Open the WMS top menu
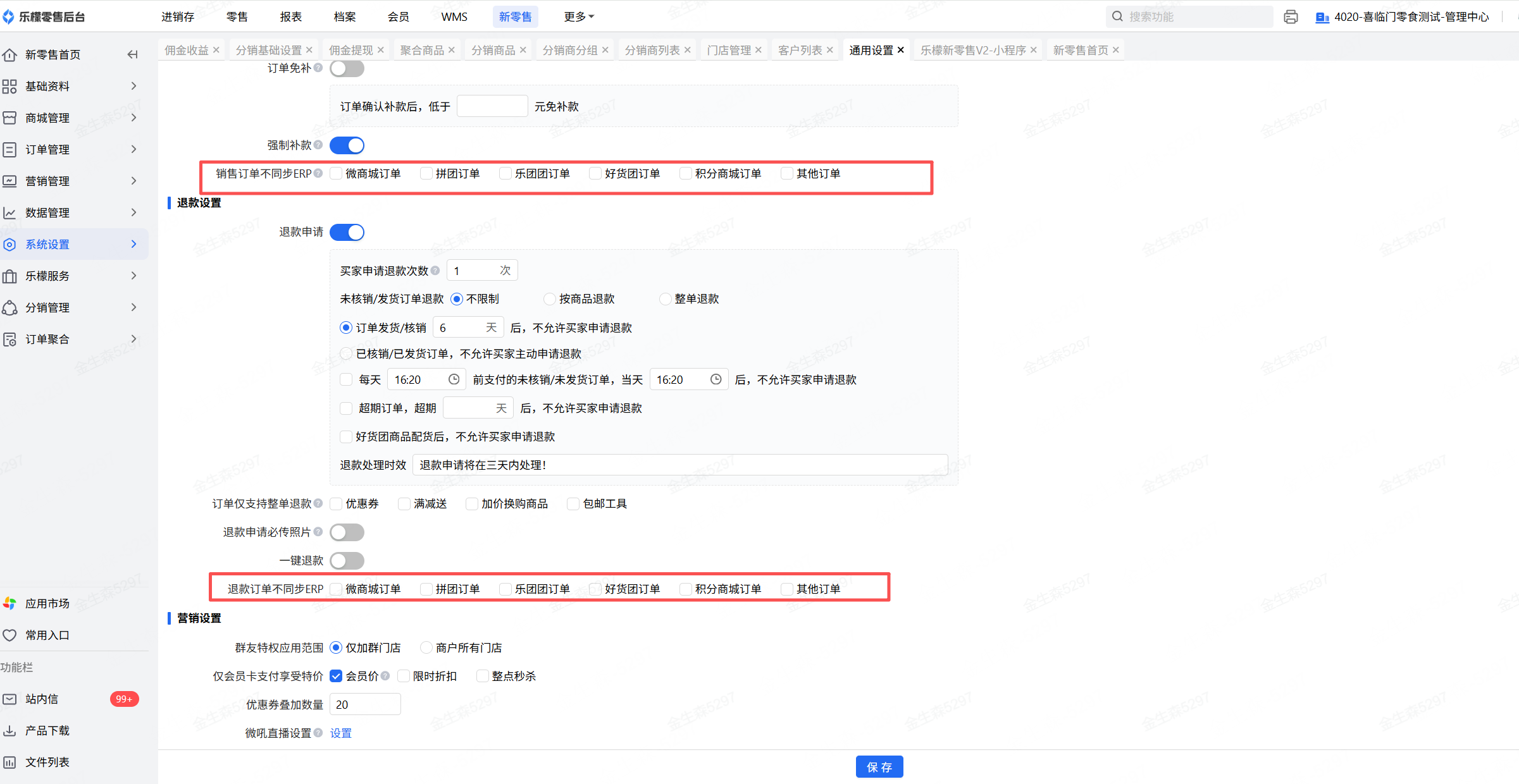This screenshot has height=784, width=1519. tap(454, 17)
